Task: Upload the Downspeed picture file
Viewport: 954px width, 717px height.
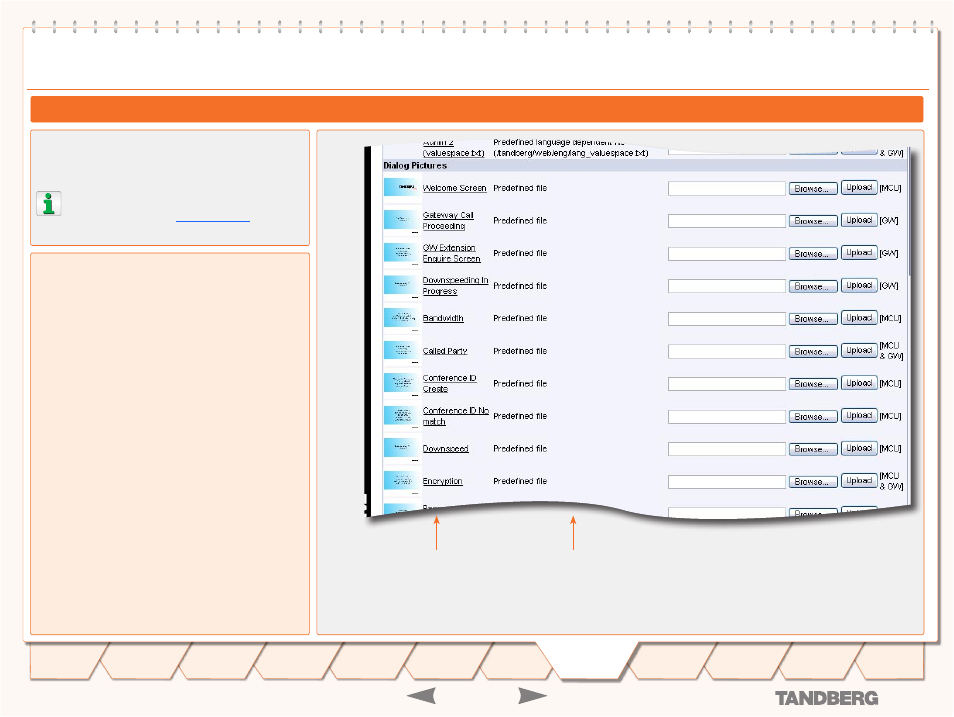Action: pos(859,448)
